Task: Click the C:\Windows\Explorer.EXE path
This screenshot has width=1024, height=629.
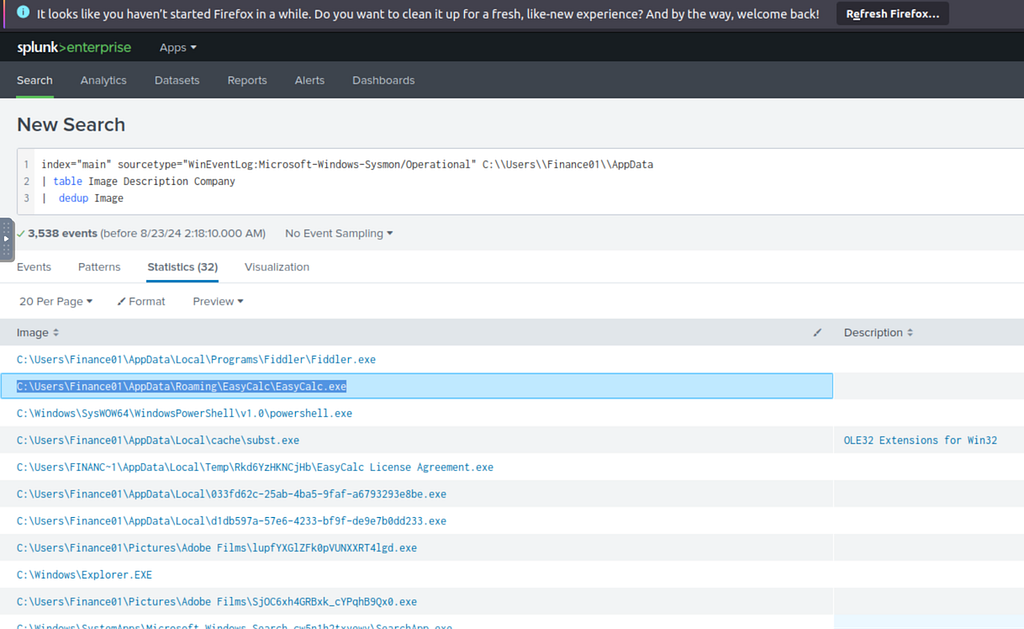Action: point(84,575)
